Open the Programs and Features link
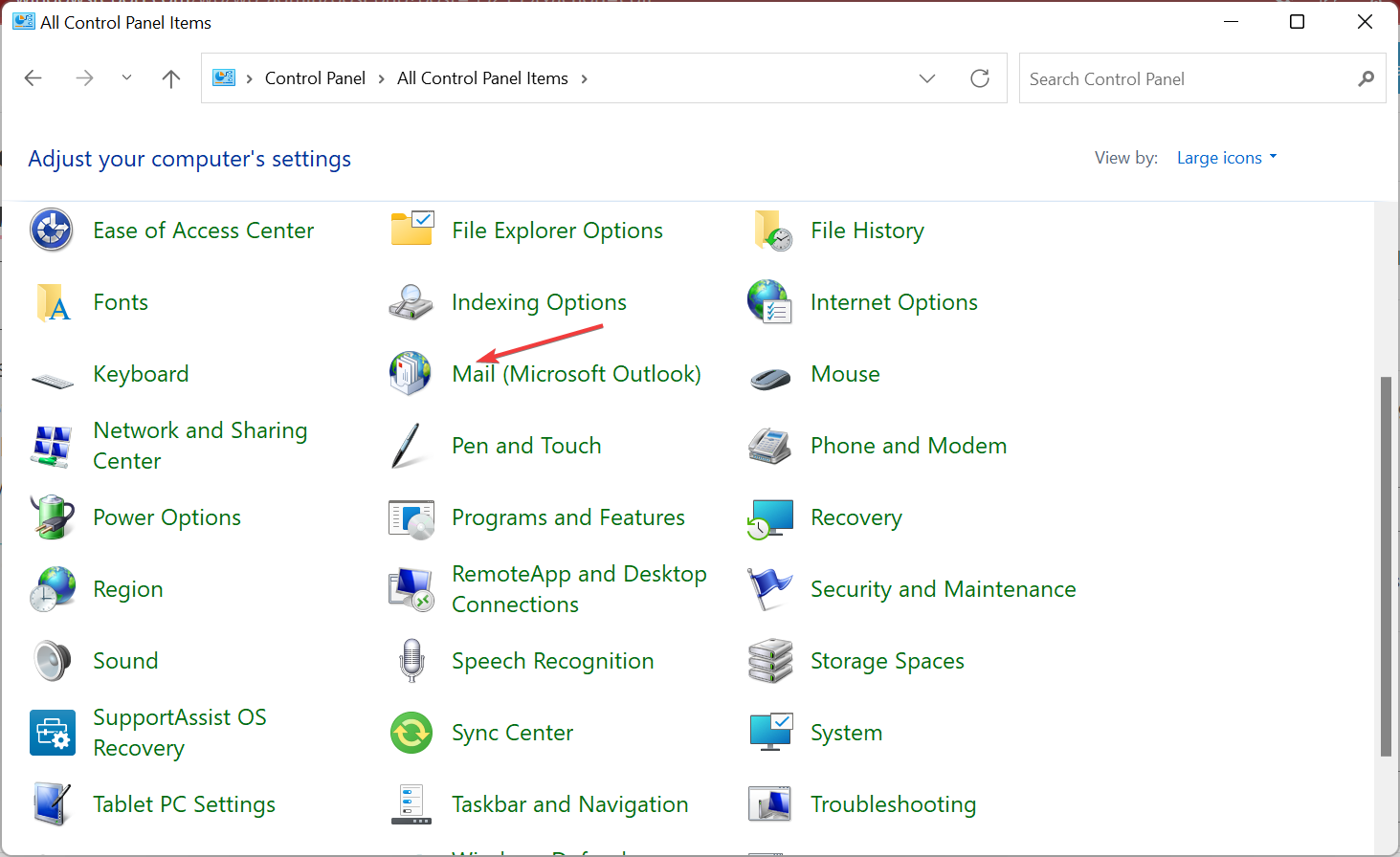1400x857 pixels. tap(568, 517)
